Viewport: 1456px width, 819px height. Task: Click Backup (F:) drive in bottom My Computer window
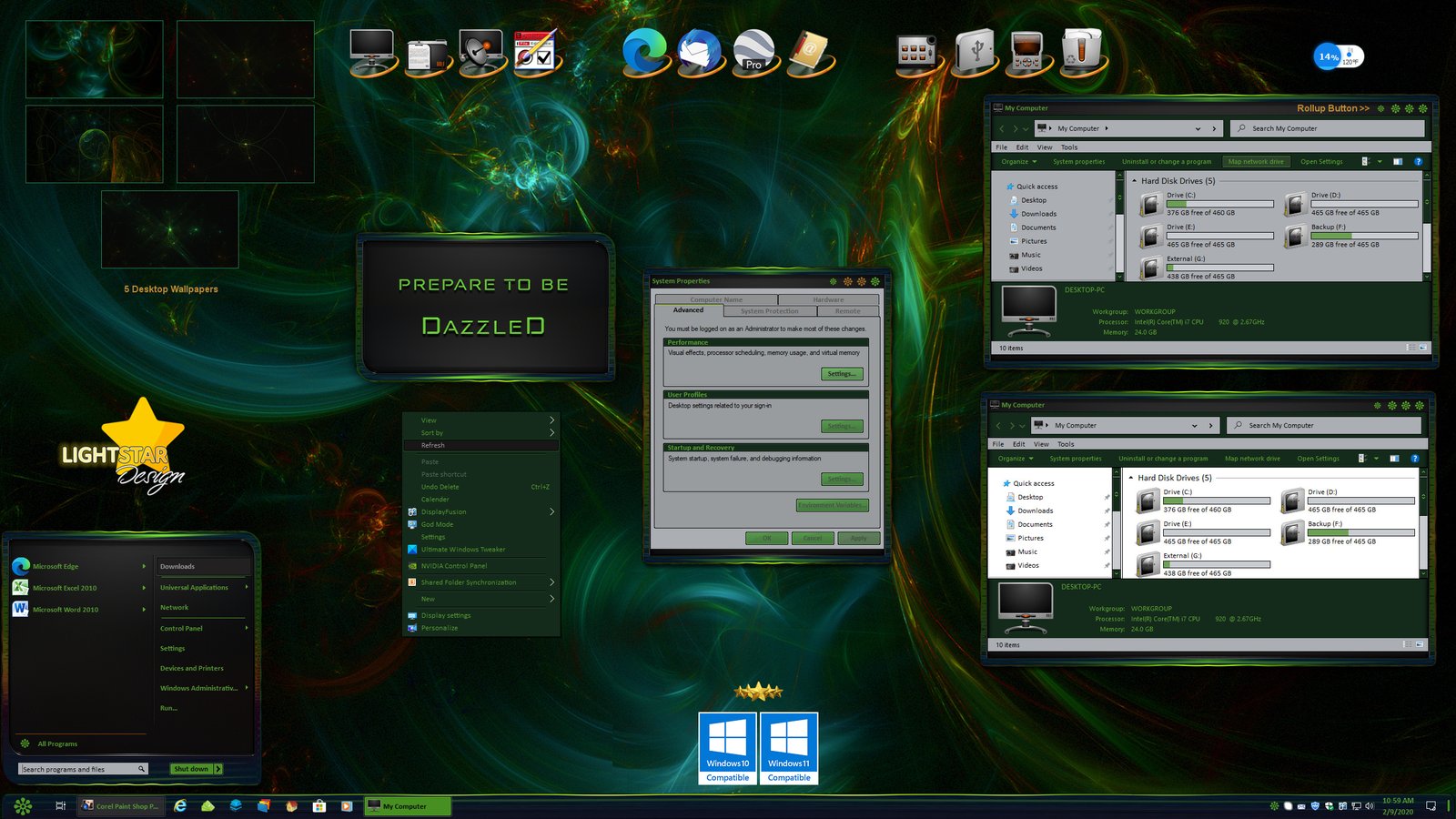(x=1347, y=531)
